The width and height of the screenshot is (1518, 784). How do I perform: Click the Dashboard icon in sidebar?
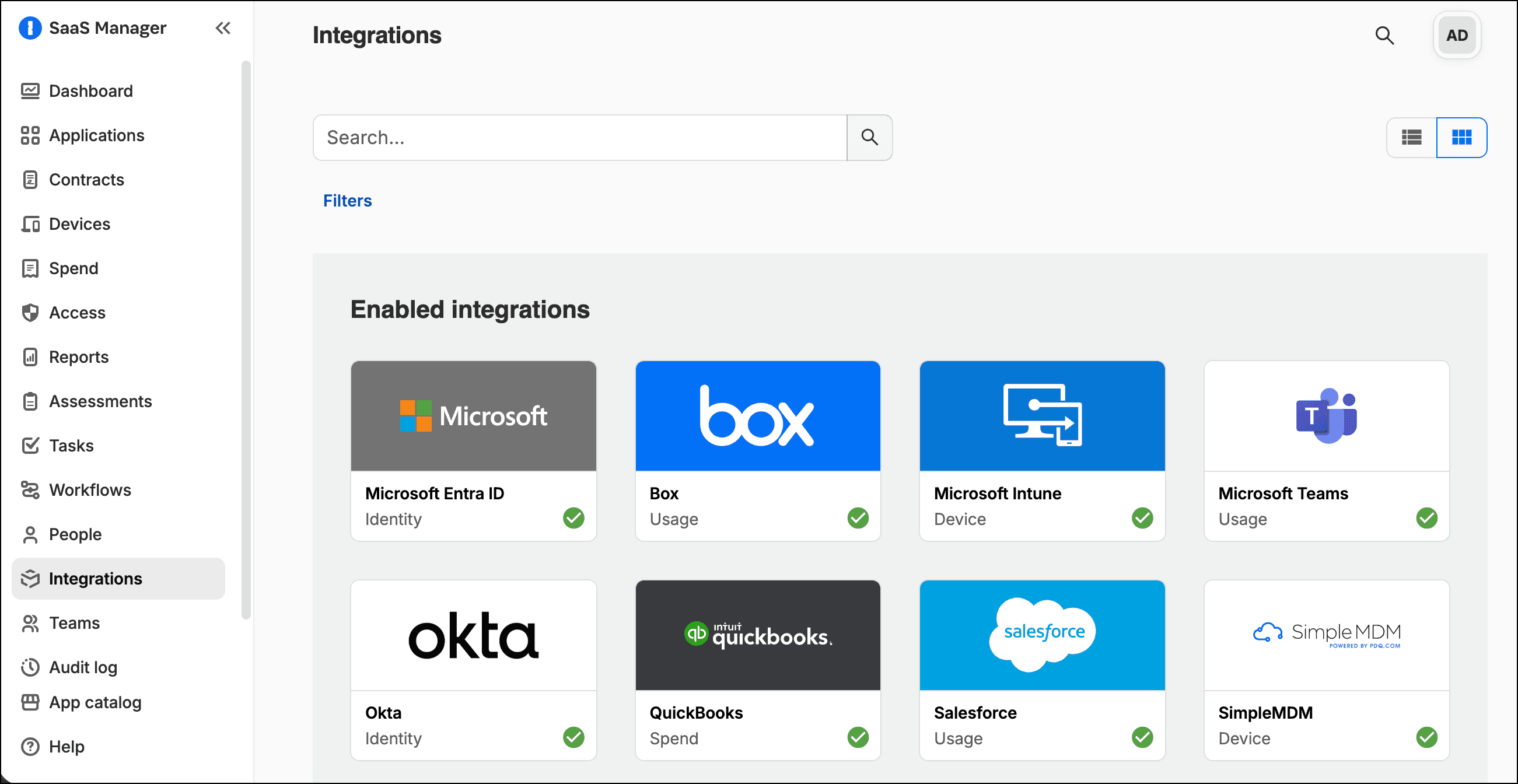30,91
